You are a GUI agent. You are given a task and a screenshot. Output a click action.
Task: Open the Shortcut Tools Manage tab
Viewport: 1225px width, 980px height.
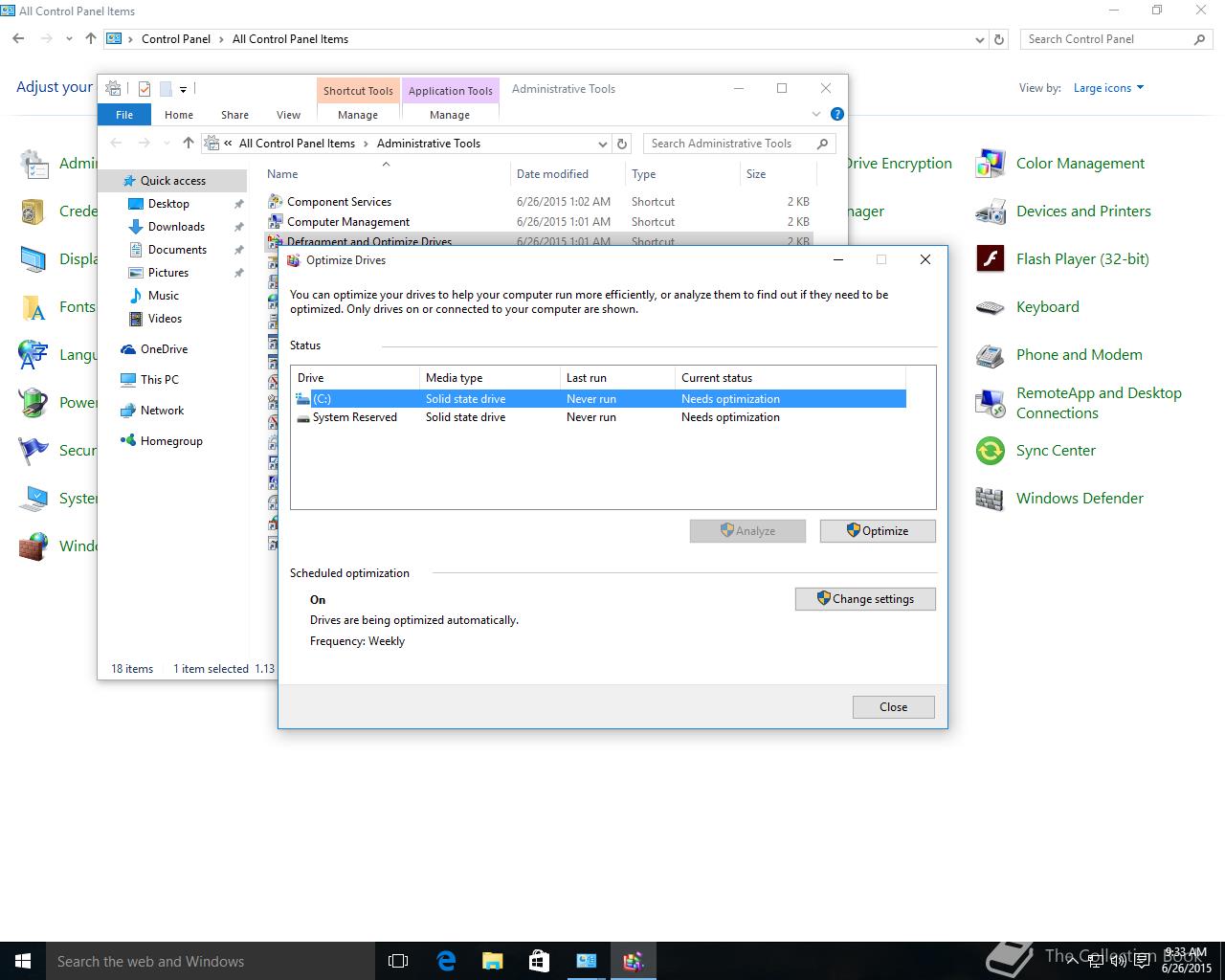358,114
